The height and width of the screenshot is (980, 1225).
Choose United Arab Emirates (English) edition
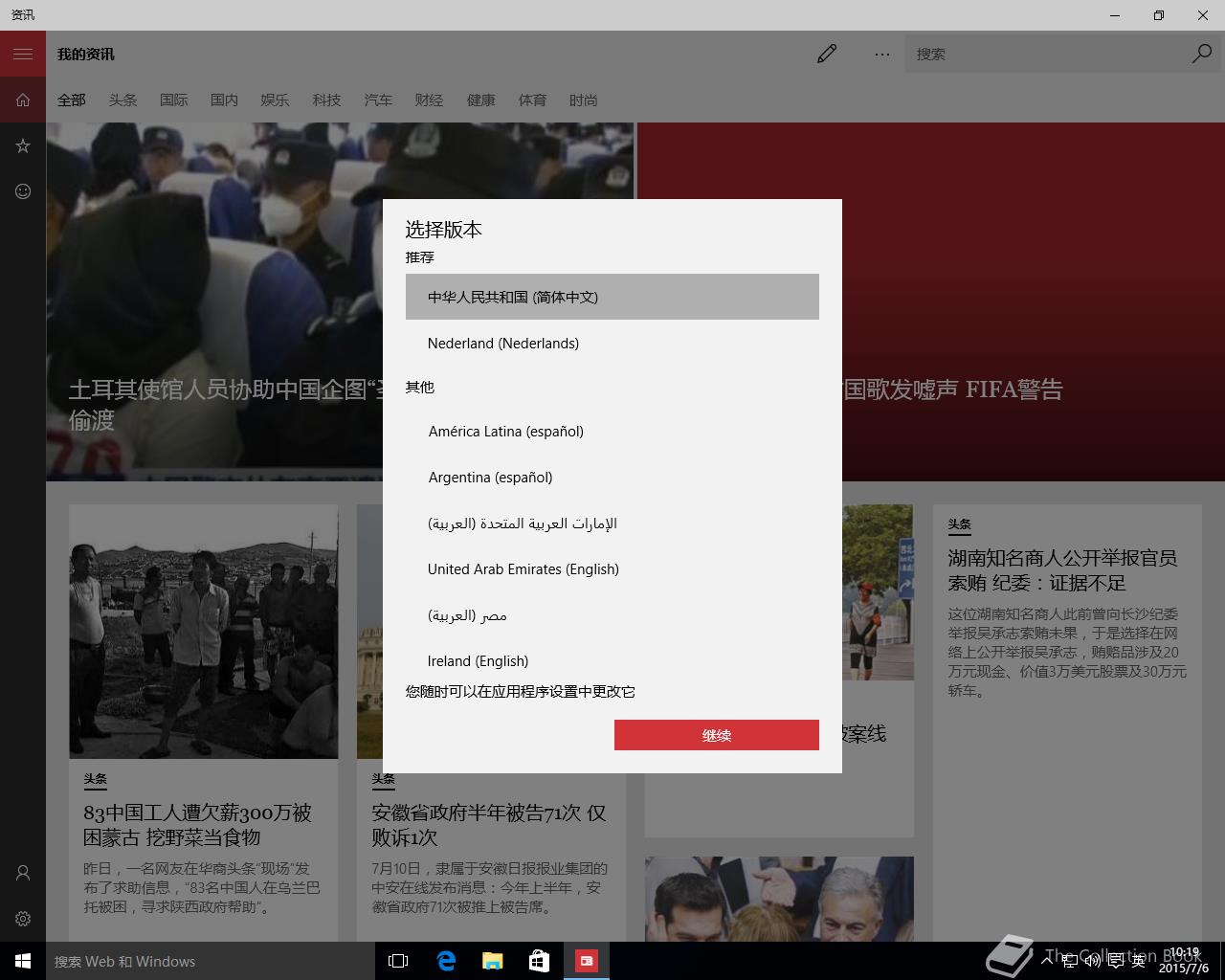612,568
